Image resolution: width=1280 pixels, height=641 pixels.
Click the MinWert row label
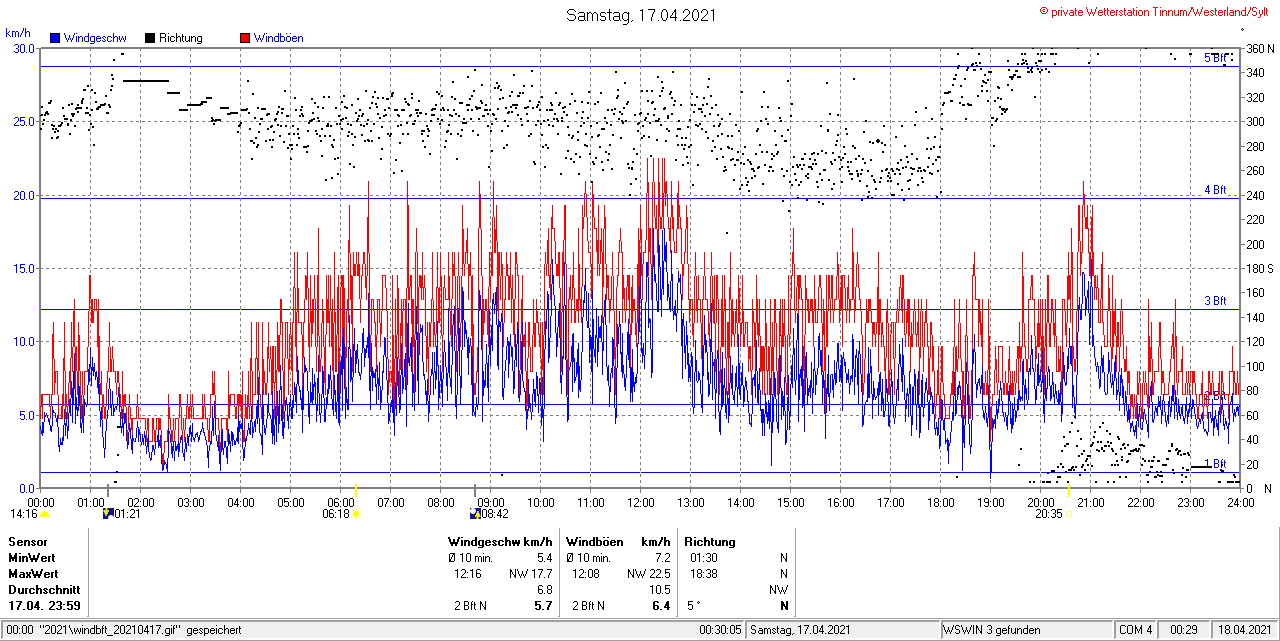[x=32, y=558]
